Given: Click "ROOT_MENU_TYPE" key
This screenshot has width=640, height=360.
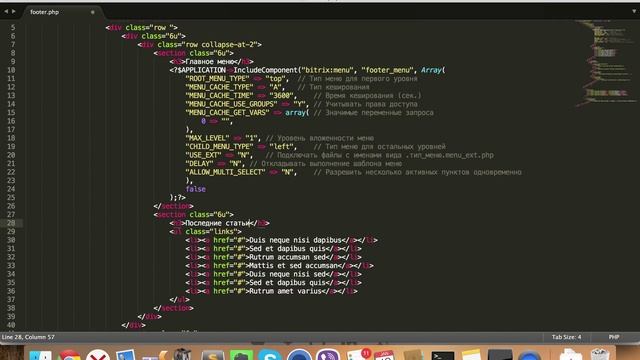Looking at the screenshot, I should pos(218,79).
